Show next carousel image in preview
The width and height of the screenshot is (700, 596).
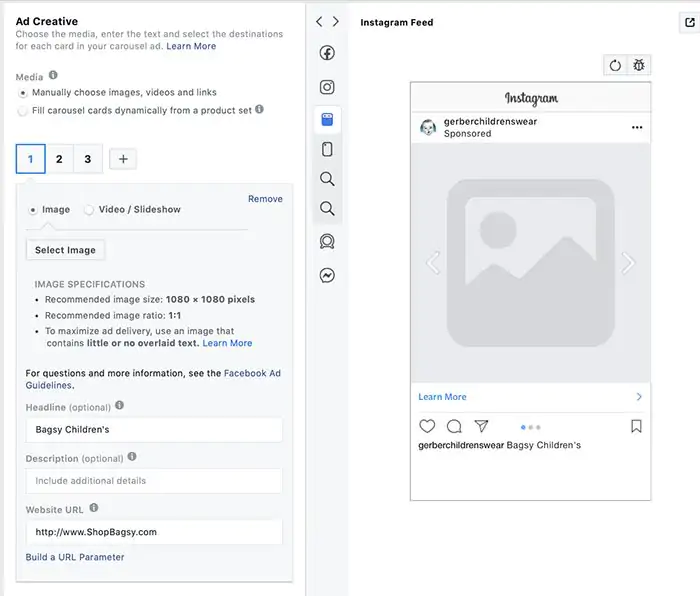pyautogui.click(x=628, y=263)
